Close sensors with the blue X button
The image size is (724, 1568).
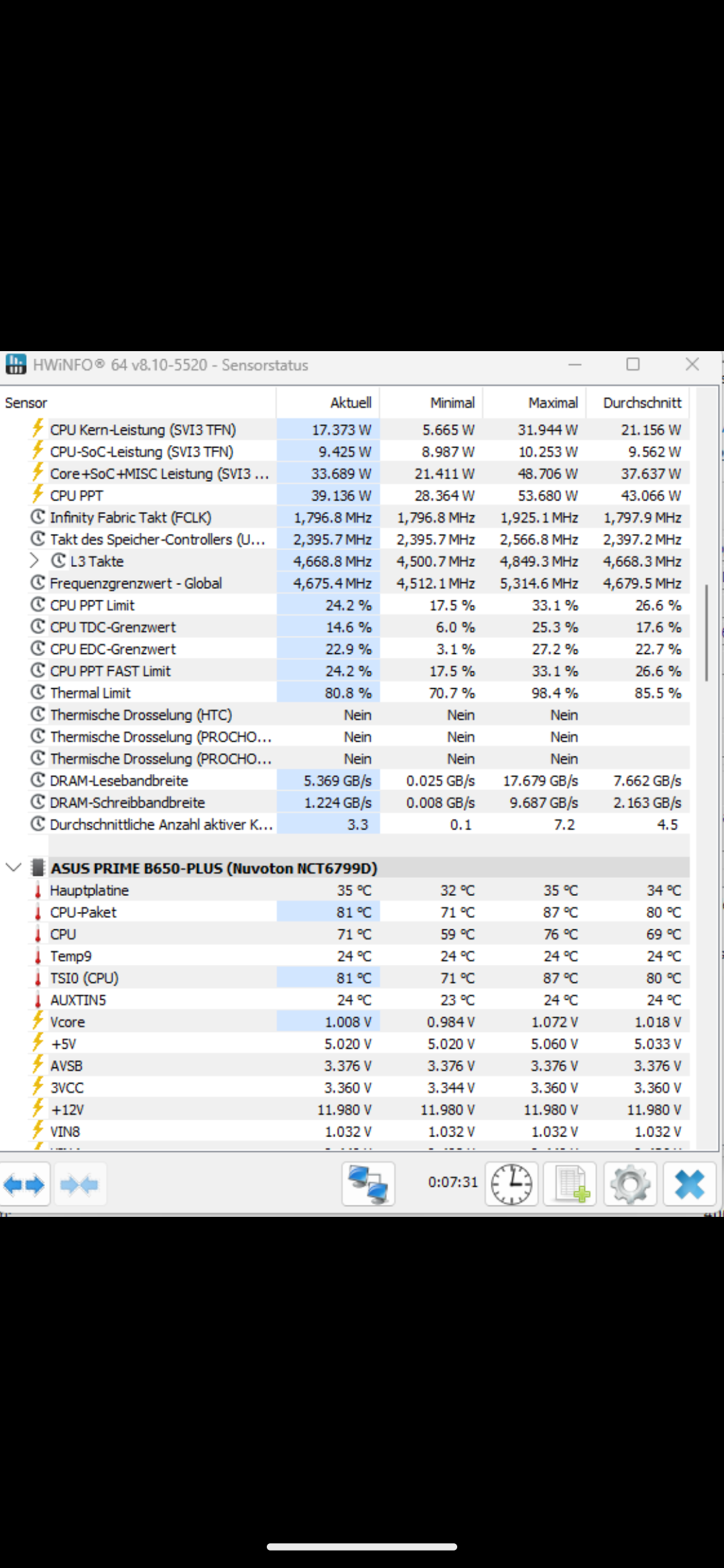[x=689, y=1184]
